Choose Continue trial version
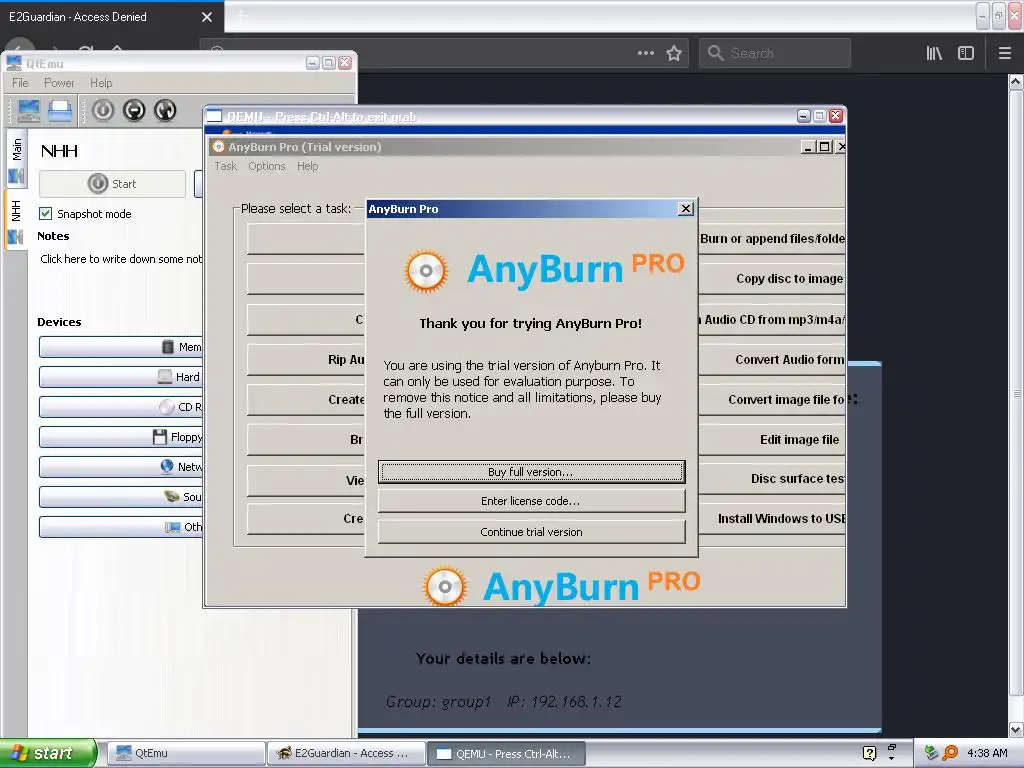The height and width of the screenshot is (768, 1024). (x=531, y=532)
